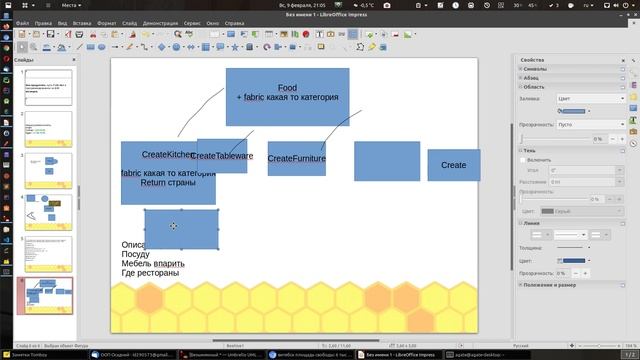Open the Сервис menu
This screenshot has height=360, width=640.
click(x=192, y=23)
